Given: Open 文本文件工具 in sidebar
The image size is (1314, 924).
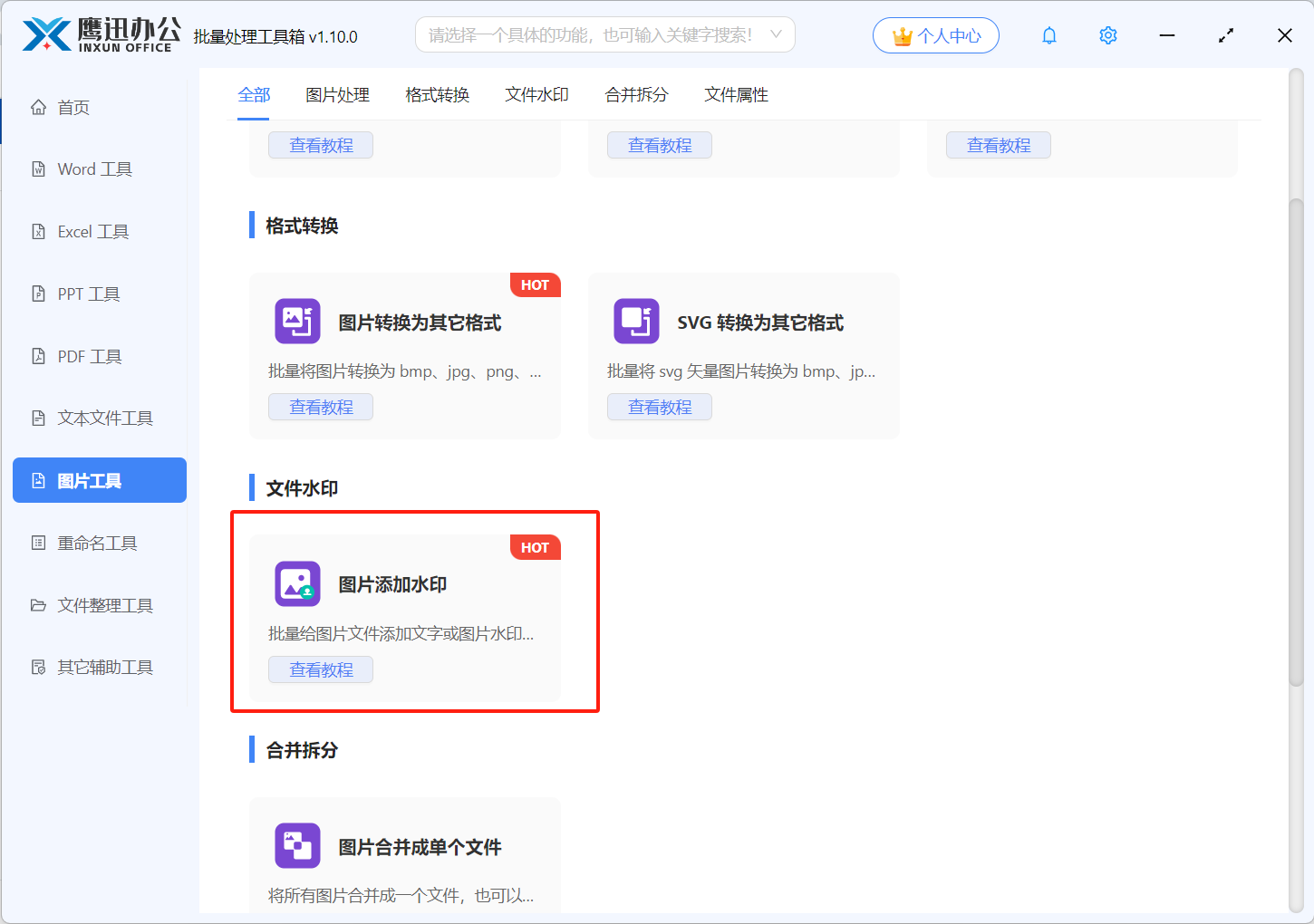Looking at the screenshot, I should pos(100,419).
